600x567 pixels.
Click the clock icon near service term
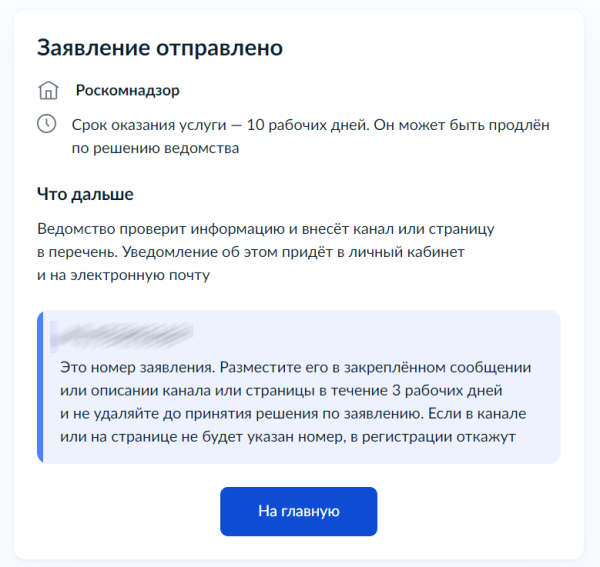point(47,124)
